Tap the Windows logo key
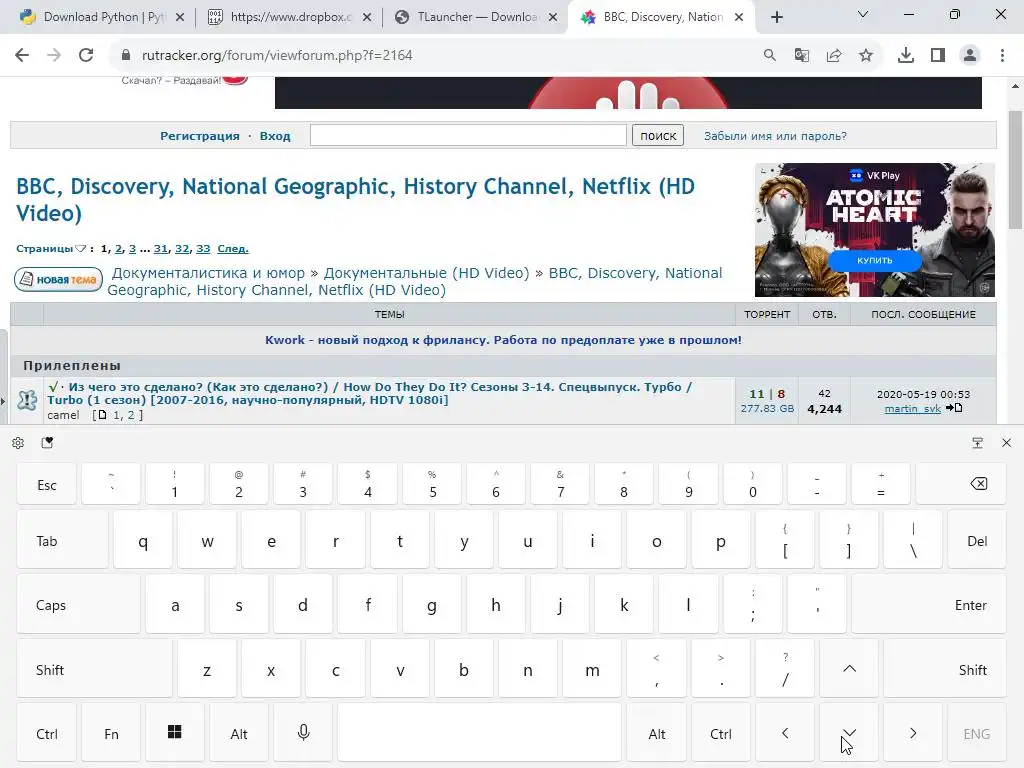This screenshot has height=768, width=1024. click(174, 733)
